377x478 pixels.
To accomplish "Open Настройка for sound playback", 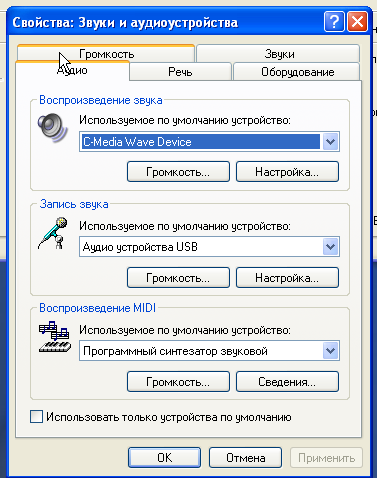I will click(x=287, y=172).
